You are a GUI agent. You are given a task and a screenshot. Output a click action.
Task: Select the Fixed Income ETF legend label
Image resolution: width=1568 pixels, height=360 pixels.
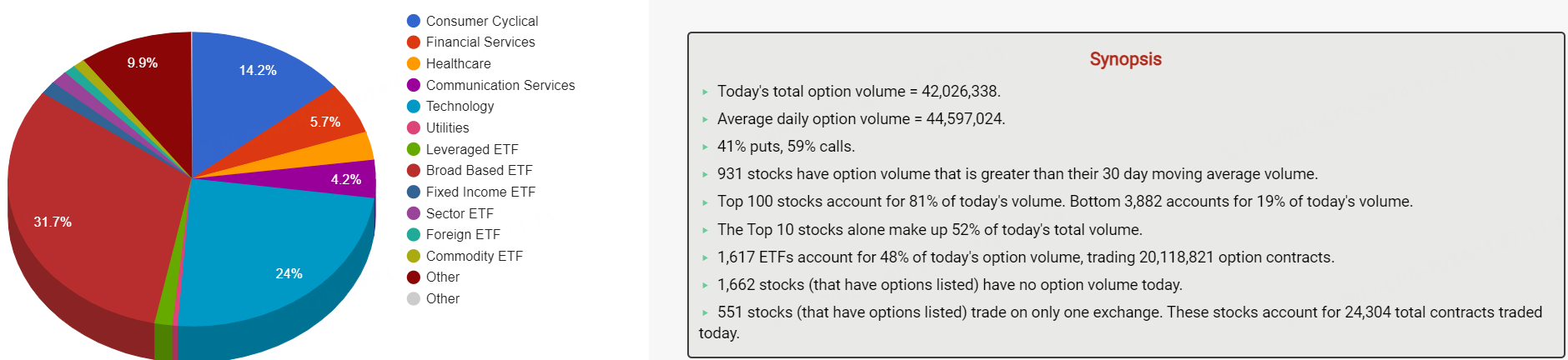coord(480,192)
